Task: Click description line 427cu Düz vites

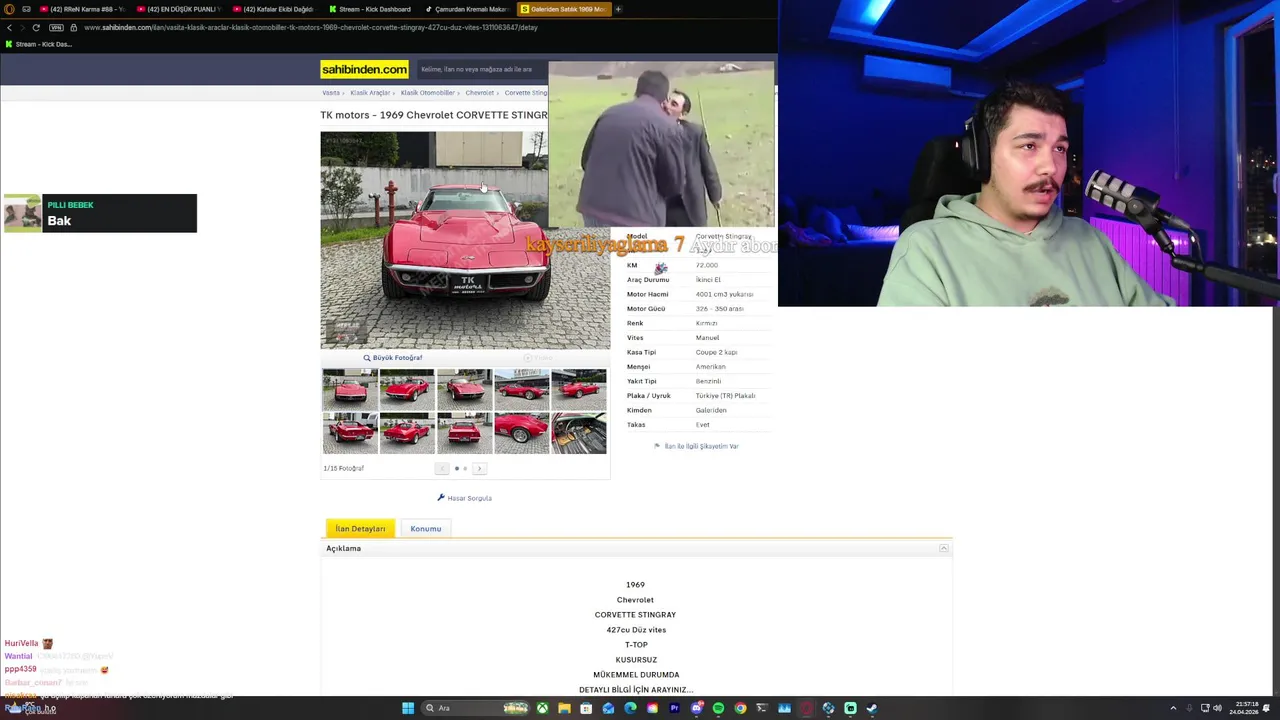Action: [636, 630]
